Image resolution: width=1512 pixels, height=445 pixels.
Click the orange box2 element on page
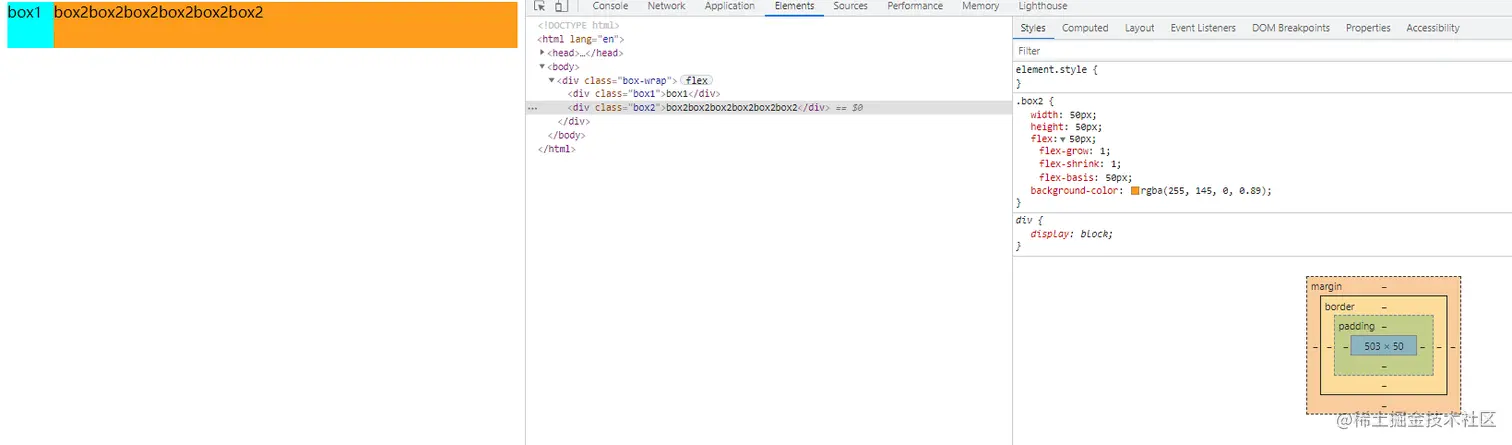285,25
